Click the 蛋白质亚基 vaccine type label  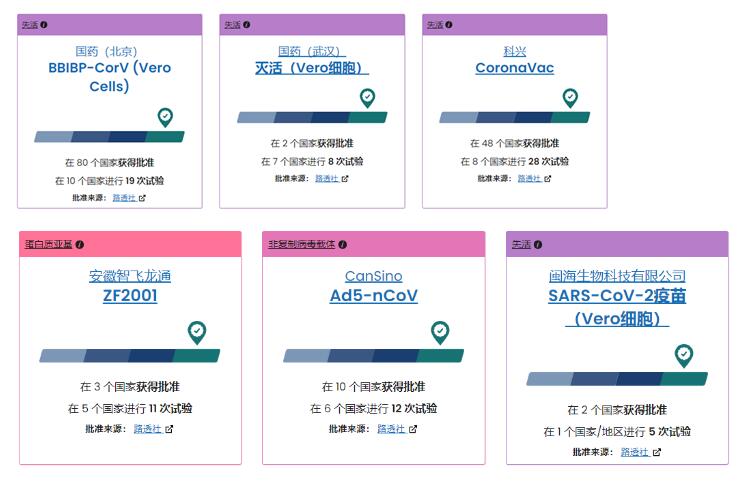[x=48, y=245]
